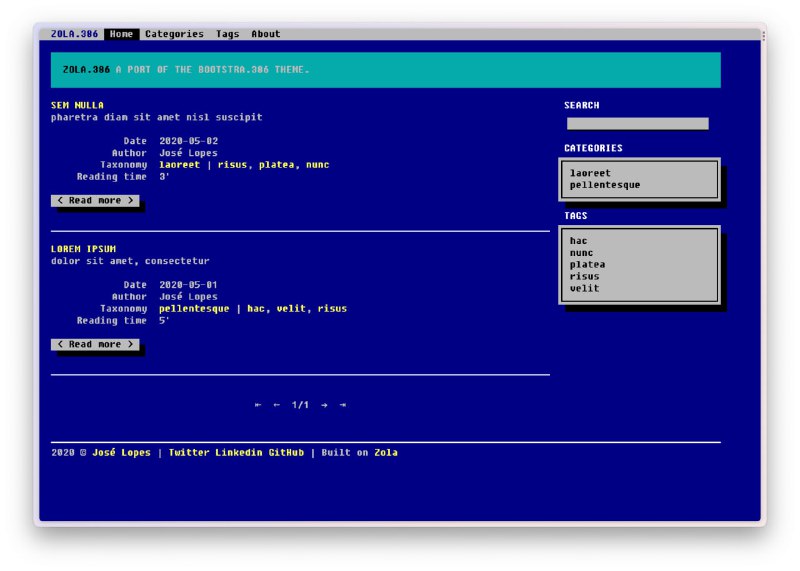Open Twitter link in footer
Image resolution: width=800 pixels, height=571 pixels.
click(189, 453)
